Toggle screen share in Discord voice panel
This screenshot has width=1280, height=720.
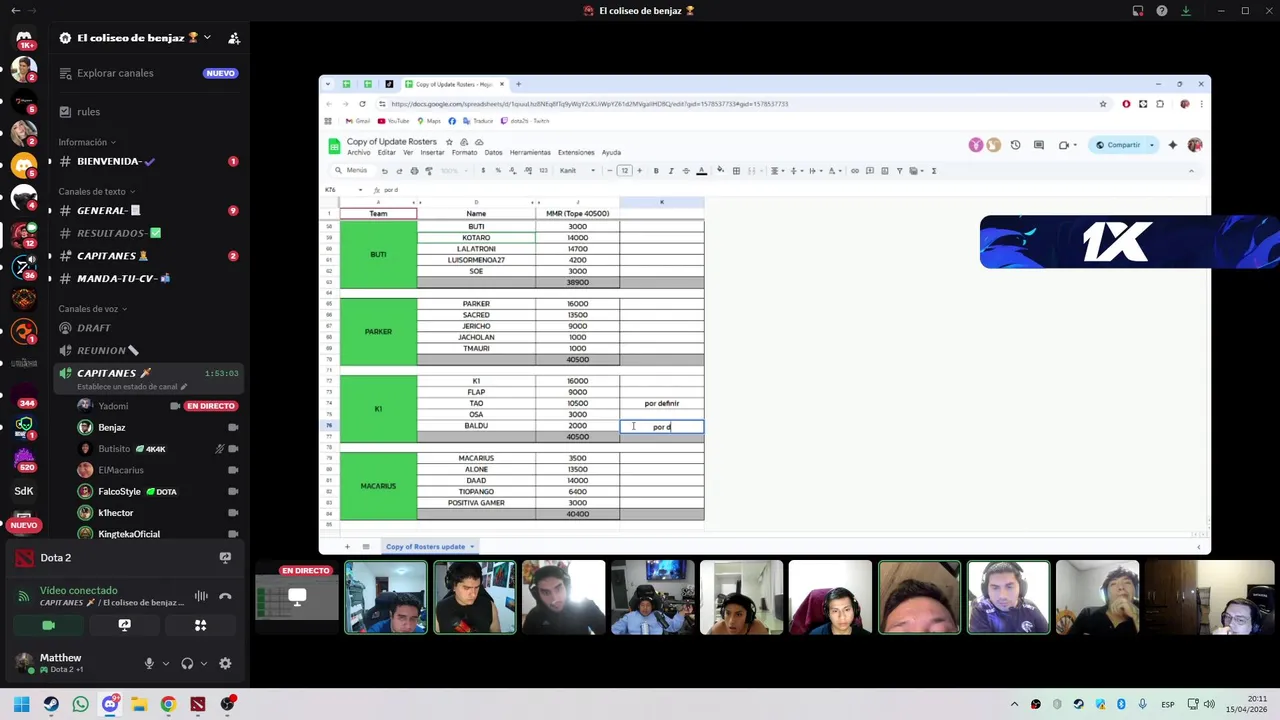pos(124,625)
